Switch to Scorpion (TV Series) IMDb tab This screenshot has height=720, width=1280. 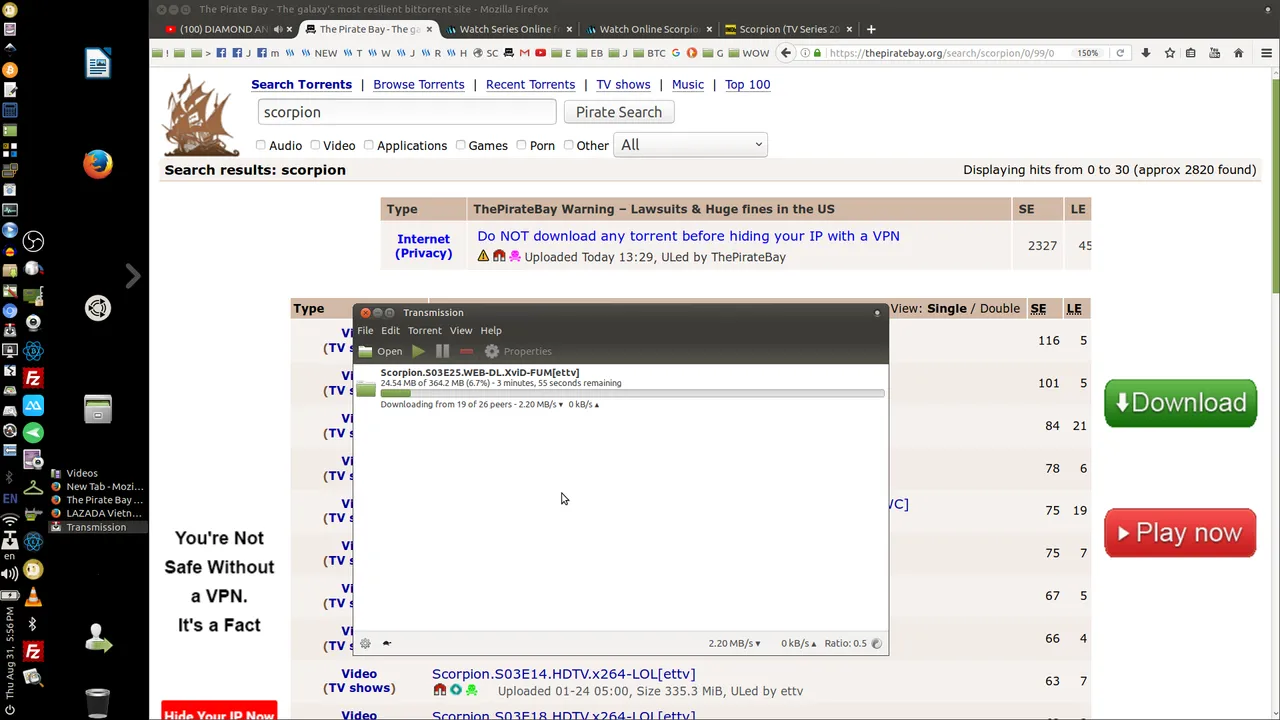point(788,29)
